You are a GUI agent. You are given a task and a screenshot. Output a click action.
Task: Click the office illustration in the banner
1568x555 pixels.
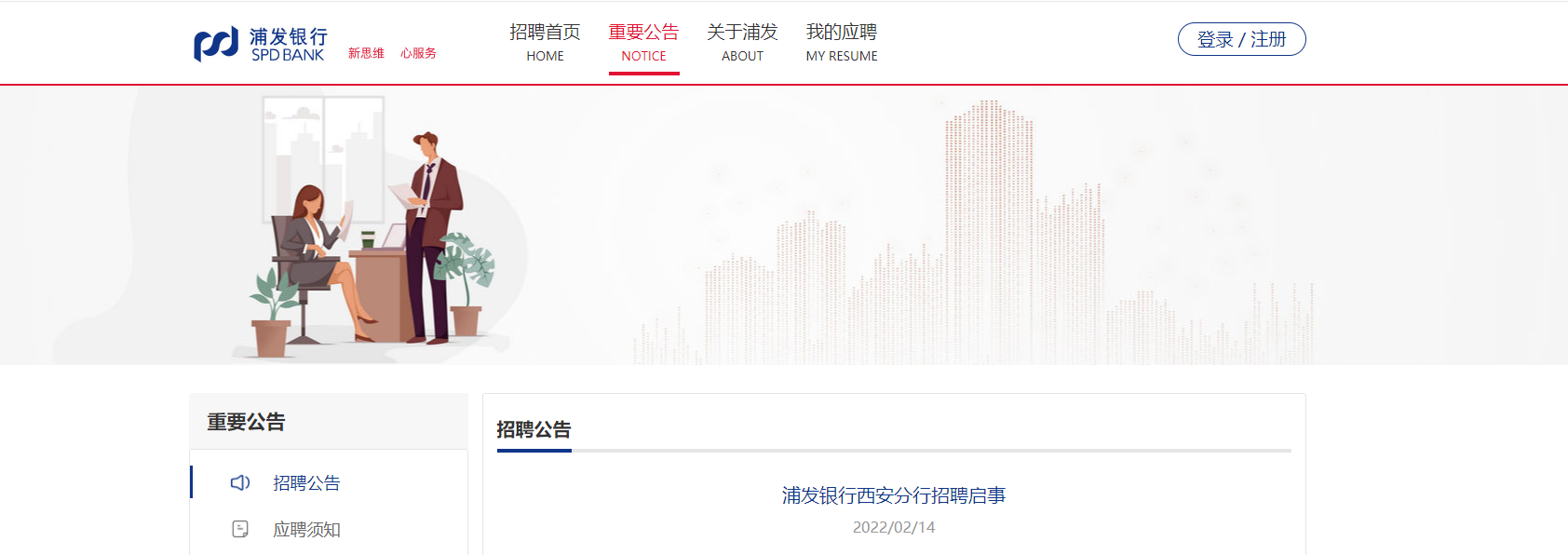(x=372, y=226)
